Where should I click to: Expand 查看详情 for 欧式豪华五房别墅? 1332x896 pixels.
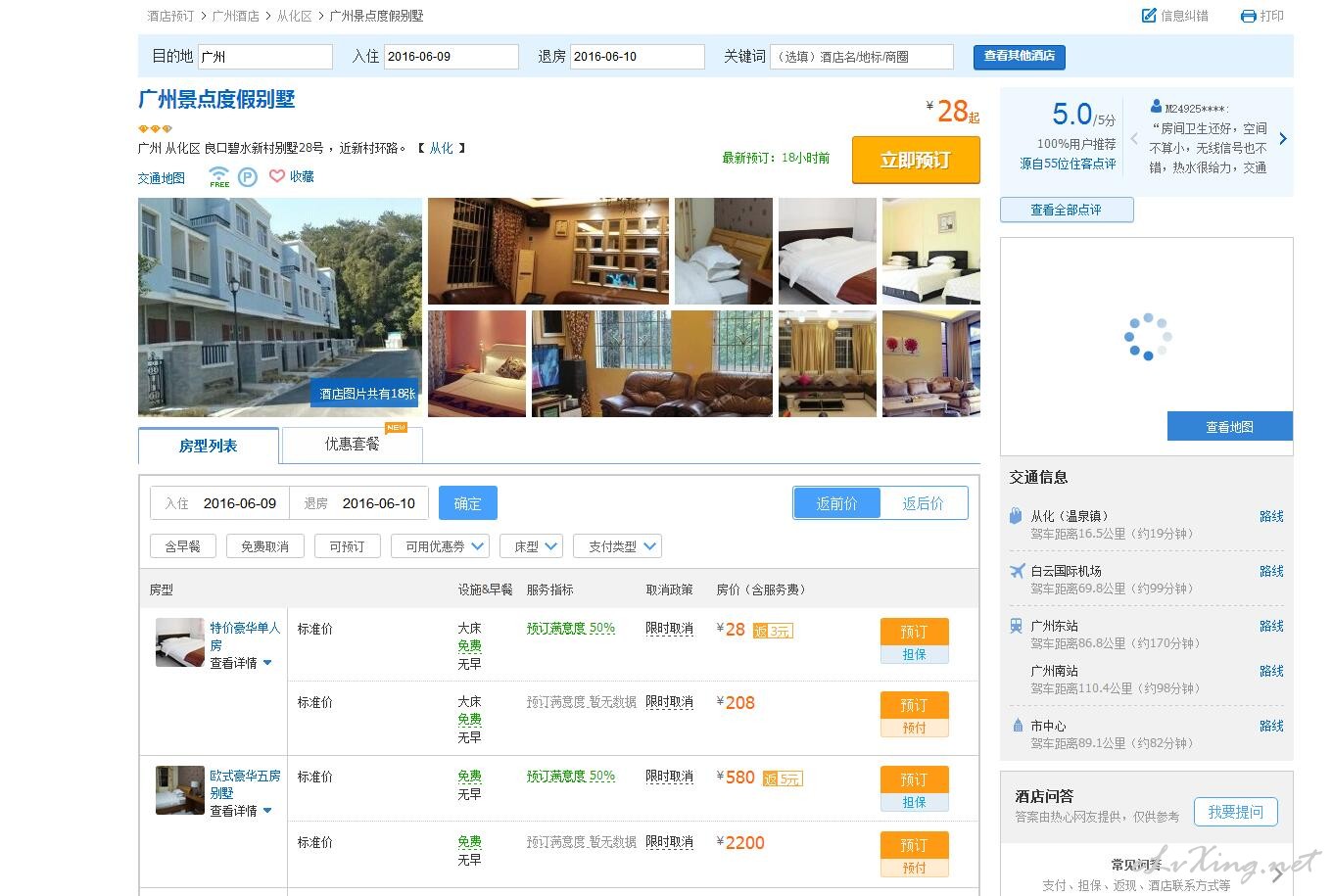(241, 811)
